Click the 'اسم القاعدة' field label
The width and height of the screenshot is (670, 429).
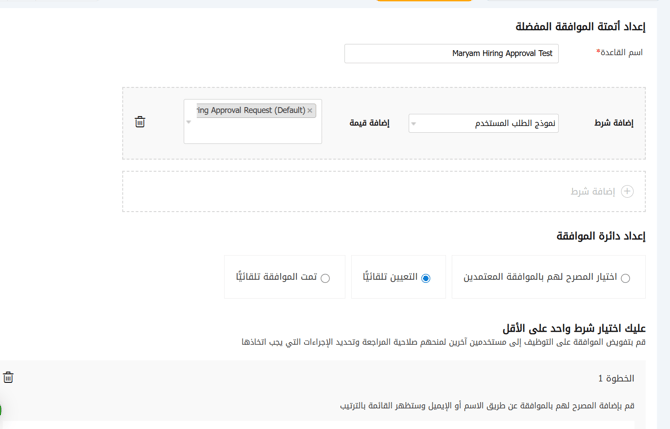coord(620,53)
